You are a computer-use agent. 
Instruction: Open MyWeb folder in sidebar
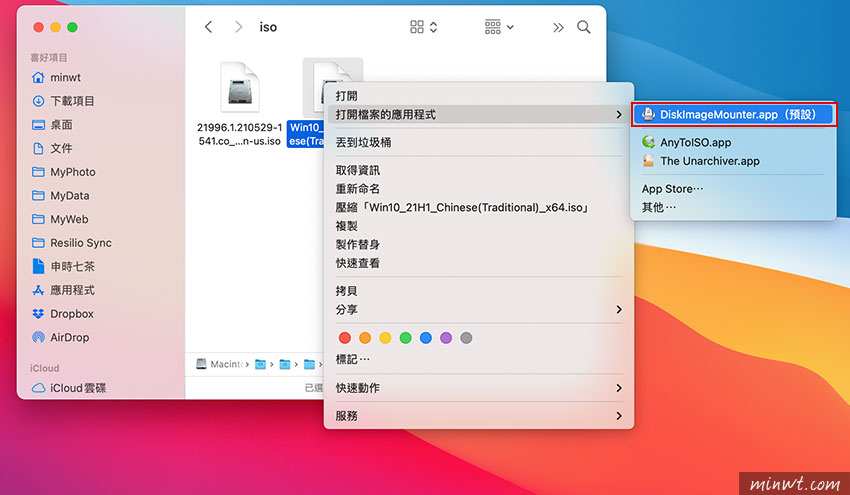[60, 219]
